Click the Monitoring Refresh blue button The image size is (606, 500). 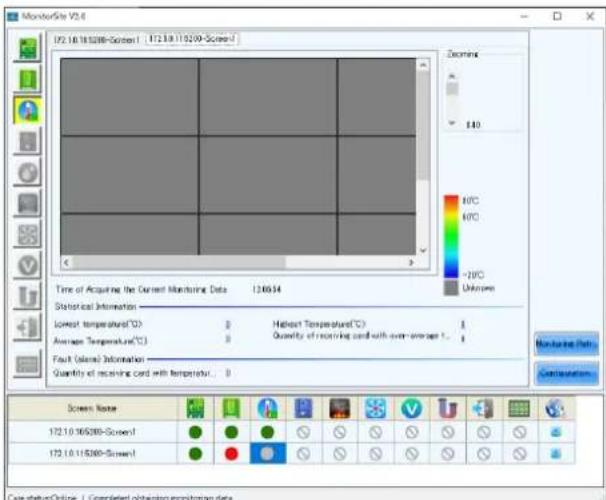point(566,343)
